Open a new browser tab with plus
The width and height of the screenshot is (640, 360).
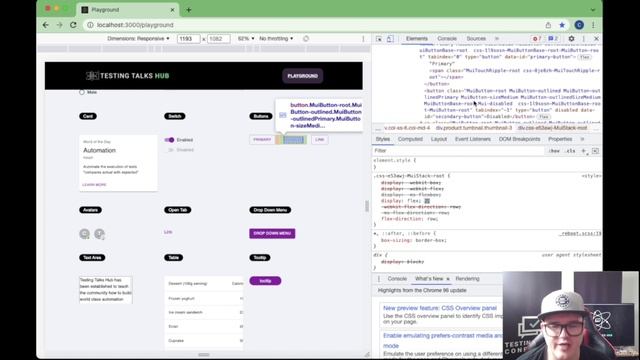189,10
